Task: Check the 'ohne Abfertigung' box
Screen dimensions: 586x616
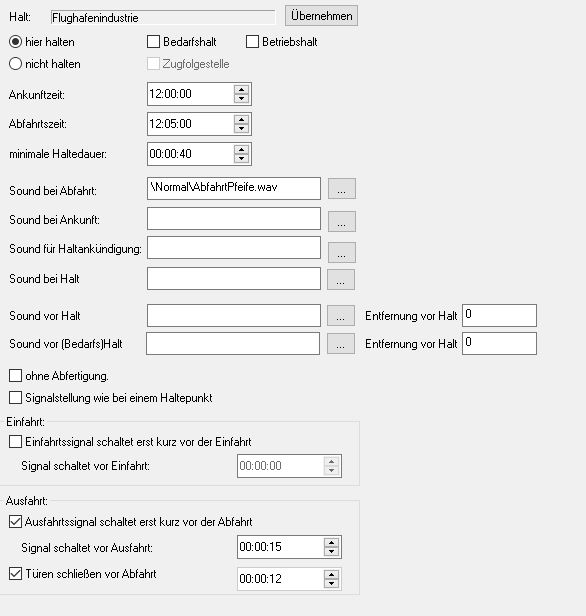Action: pos(15,376)
